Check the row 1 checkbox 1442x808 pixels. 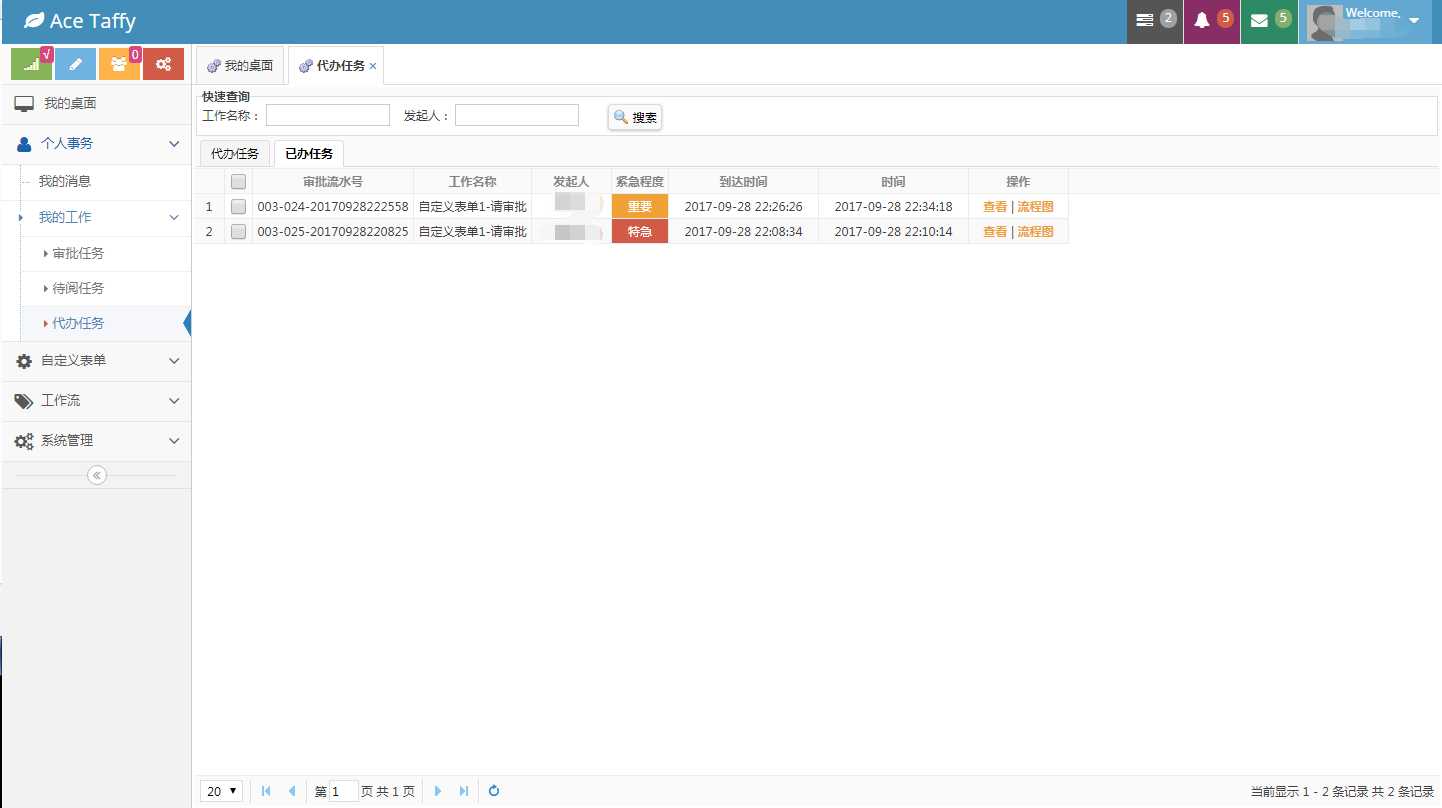click(x=238, y=207)
